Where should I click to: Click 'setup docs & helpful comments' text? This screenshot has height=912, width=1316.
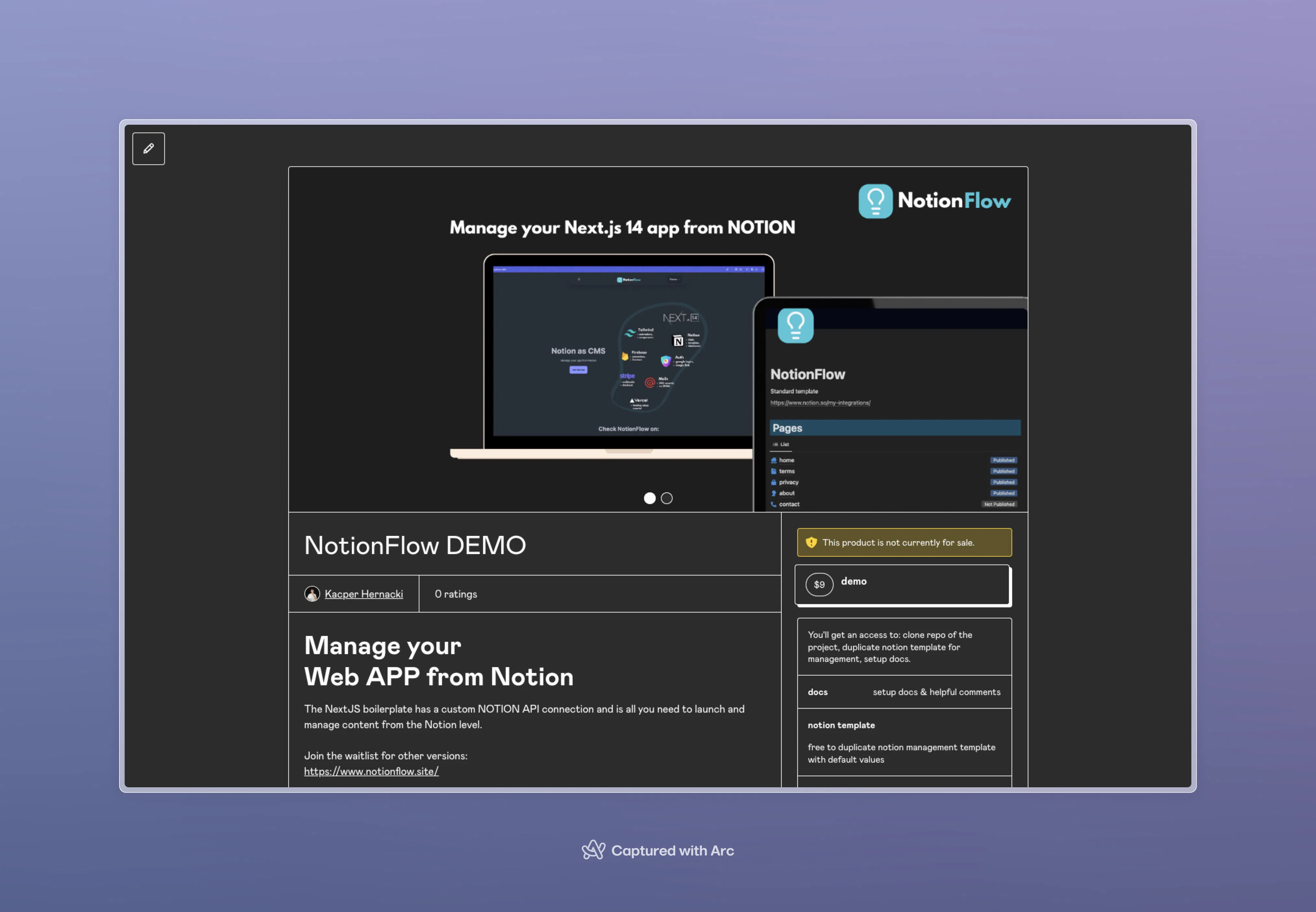[x=937, y=692]
